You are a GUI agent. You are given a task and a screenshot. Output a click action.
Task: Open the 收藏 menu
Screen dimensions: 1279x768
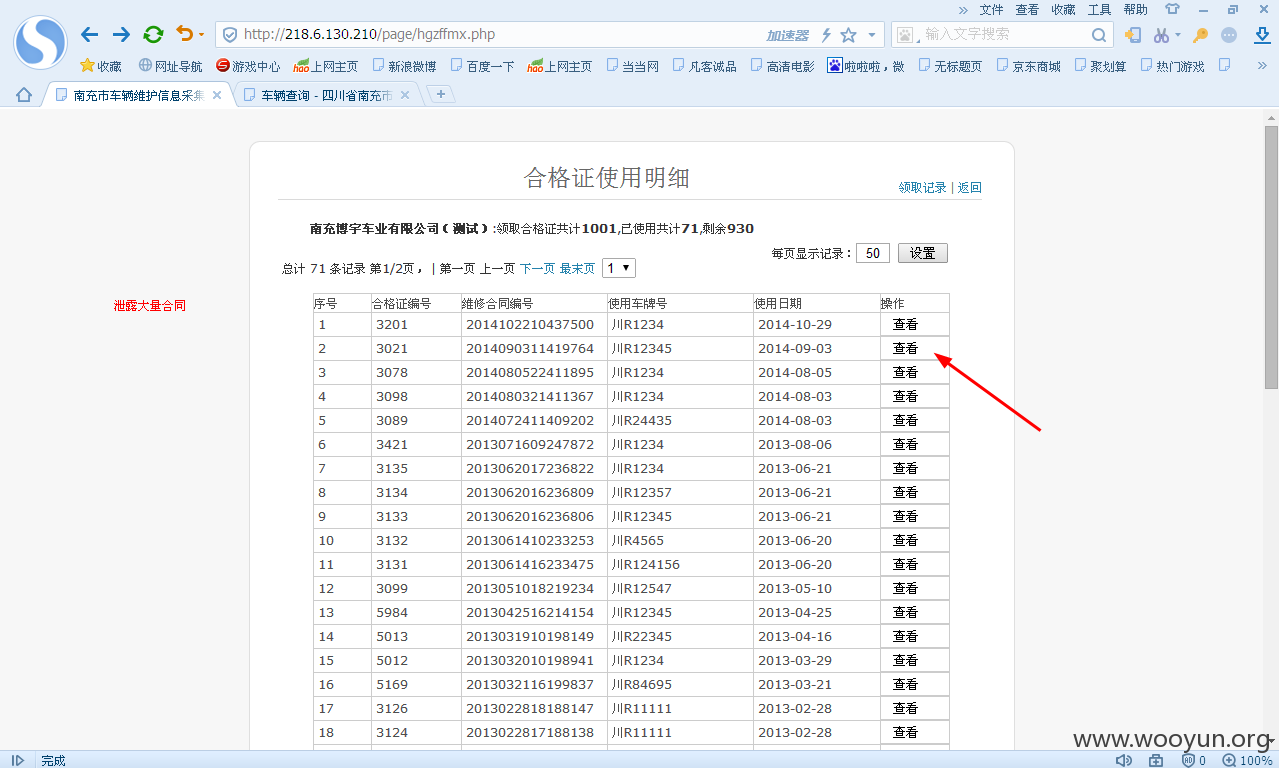coord(1063,9)
